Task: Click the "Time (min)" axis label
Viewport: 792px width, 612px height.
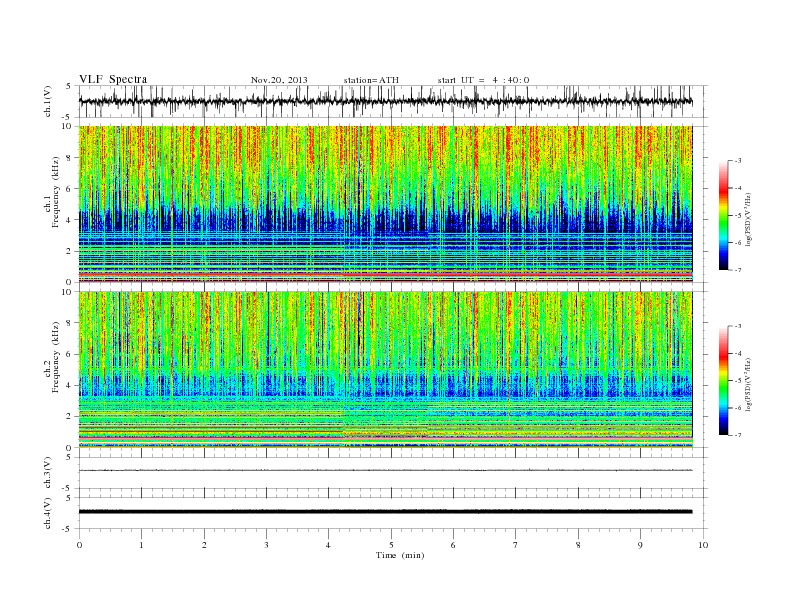Action: coord(400,555)
